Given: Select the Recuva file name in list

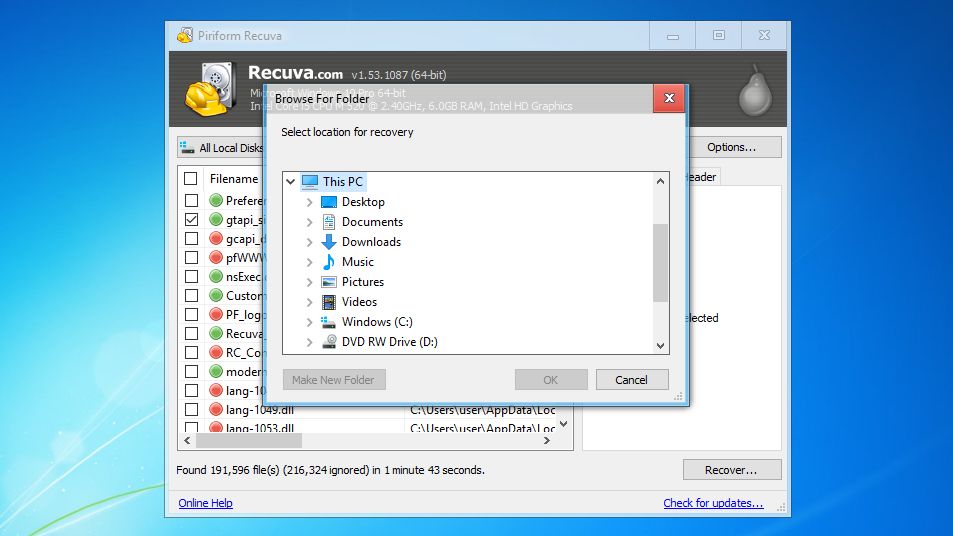Looking at the screenshot, I should coord(244,334).
